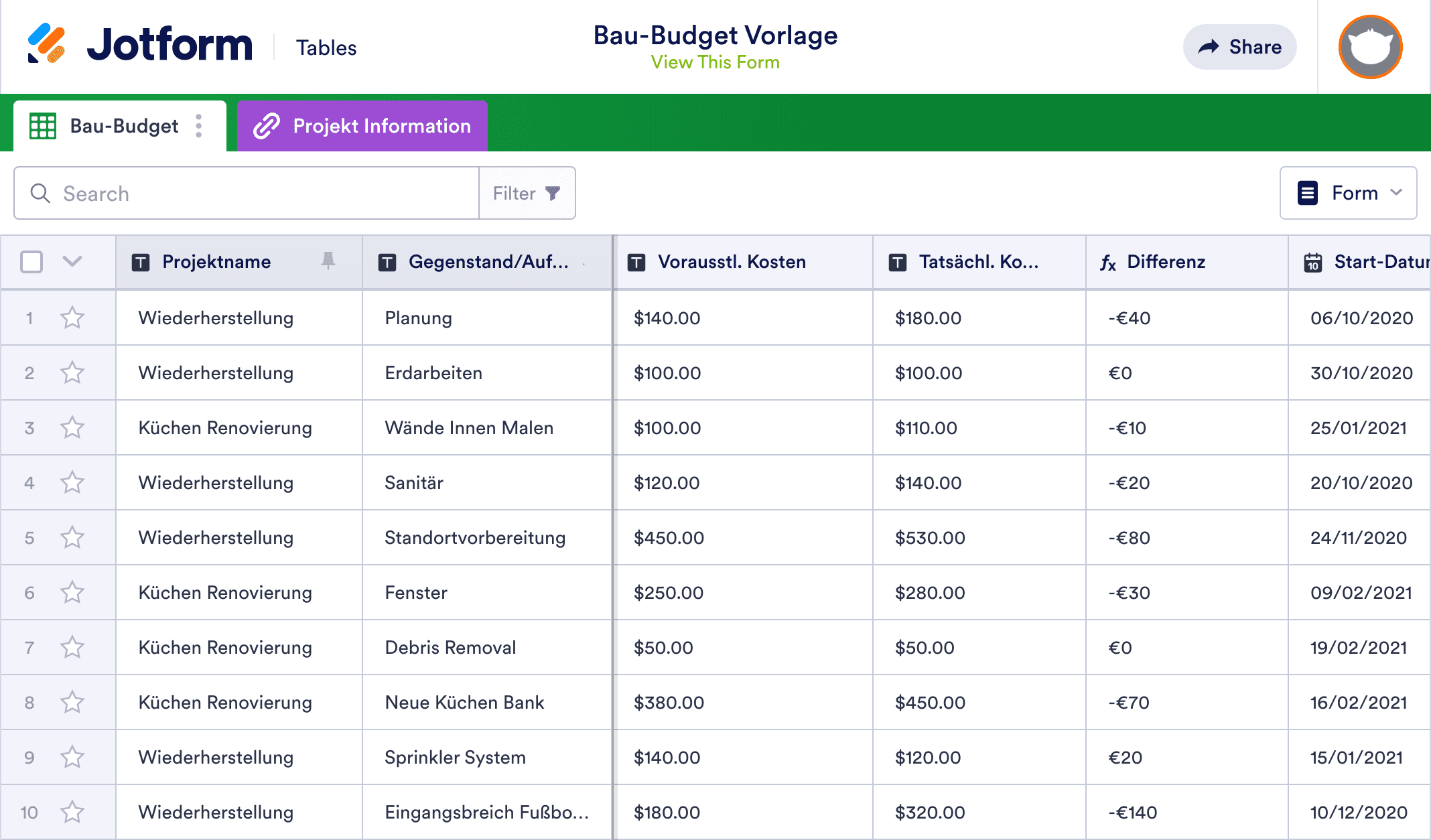Select the Bau-Budget tab
This screenshot has height=840, width=1431.
pos(124,125)
